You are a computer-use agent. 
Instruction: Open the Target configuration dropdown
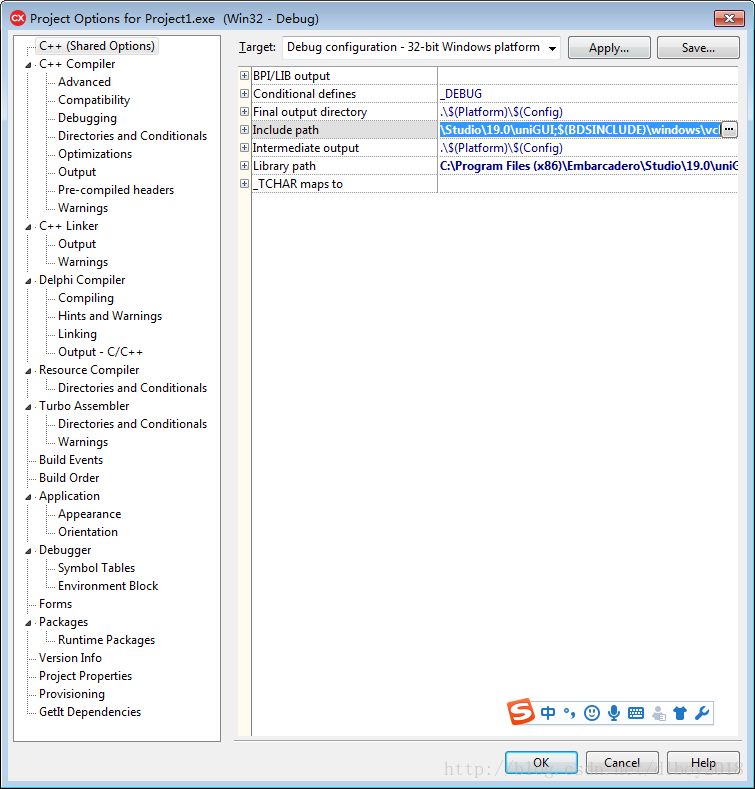(552, 48)
